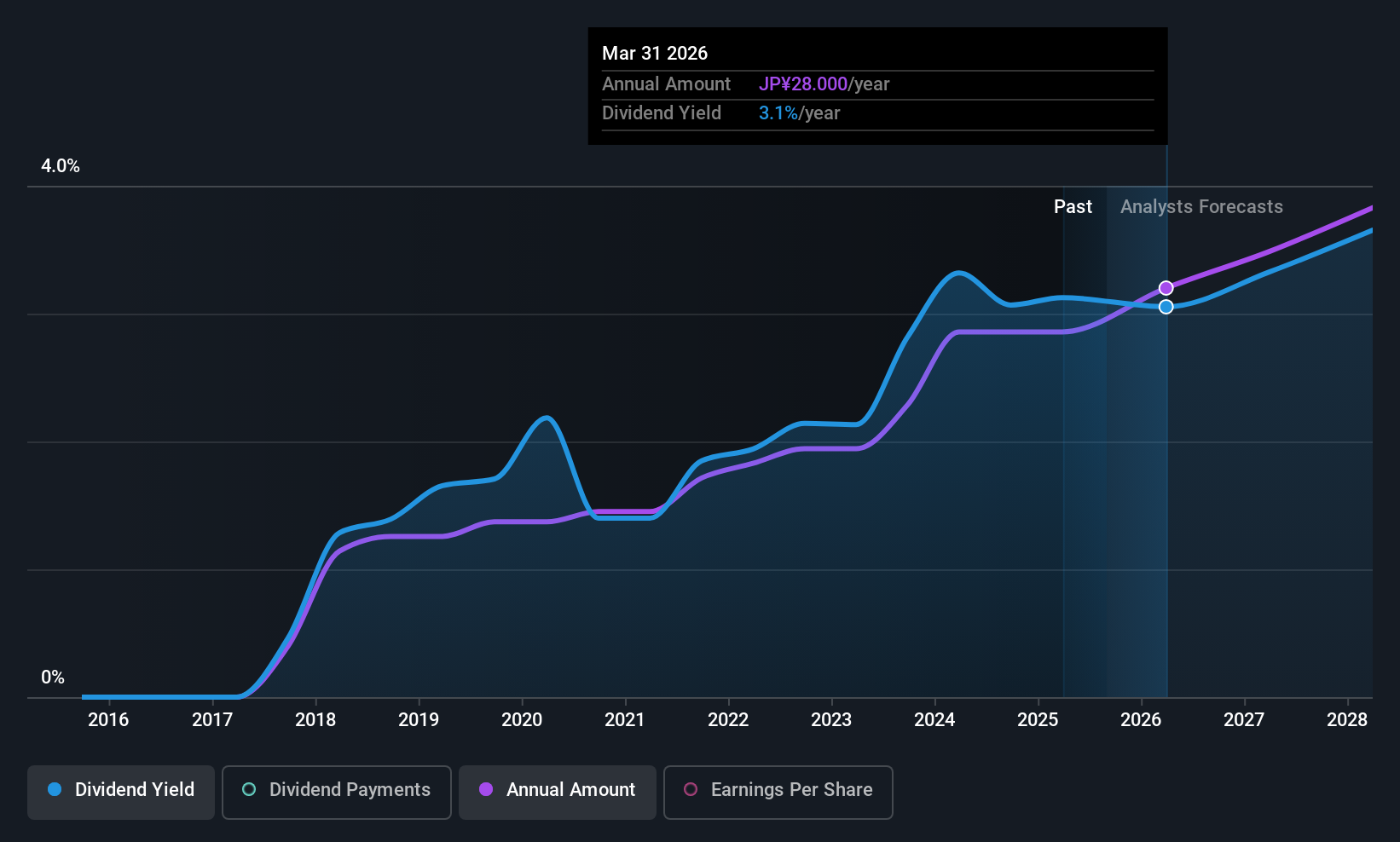This screenshot has width=1400, height=842.
Task: Click the 2016 x-axis label
Action: (108, 720)
